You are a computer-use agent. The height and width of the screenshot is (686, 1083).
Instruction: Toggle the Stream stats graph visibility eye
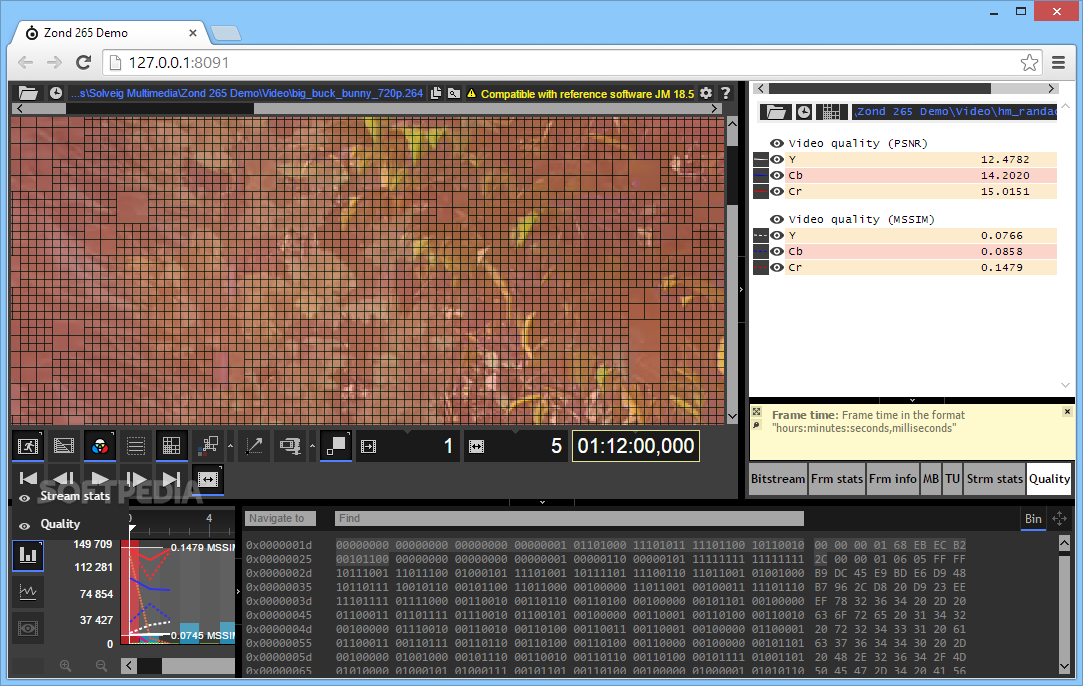click(x=25, y=498)
